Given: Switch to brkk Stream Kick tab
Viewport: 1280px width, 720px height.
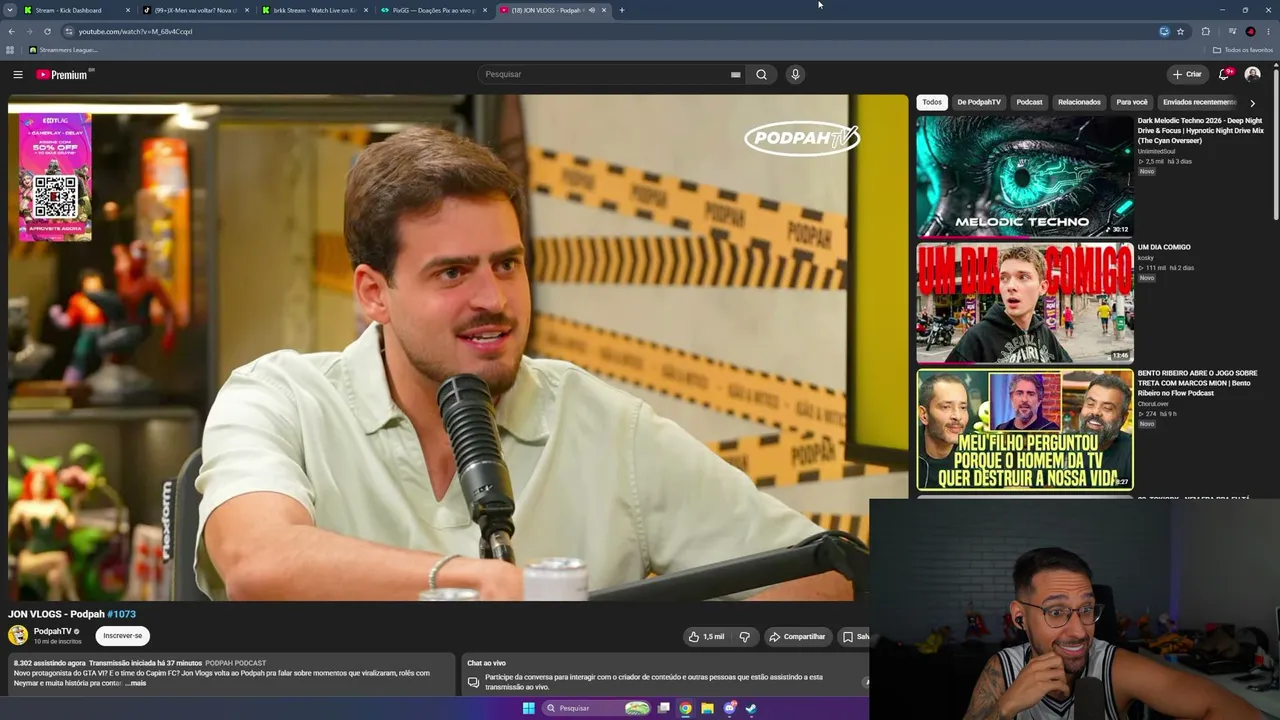Looking at the screenshot, I should [x=314, y=10].
